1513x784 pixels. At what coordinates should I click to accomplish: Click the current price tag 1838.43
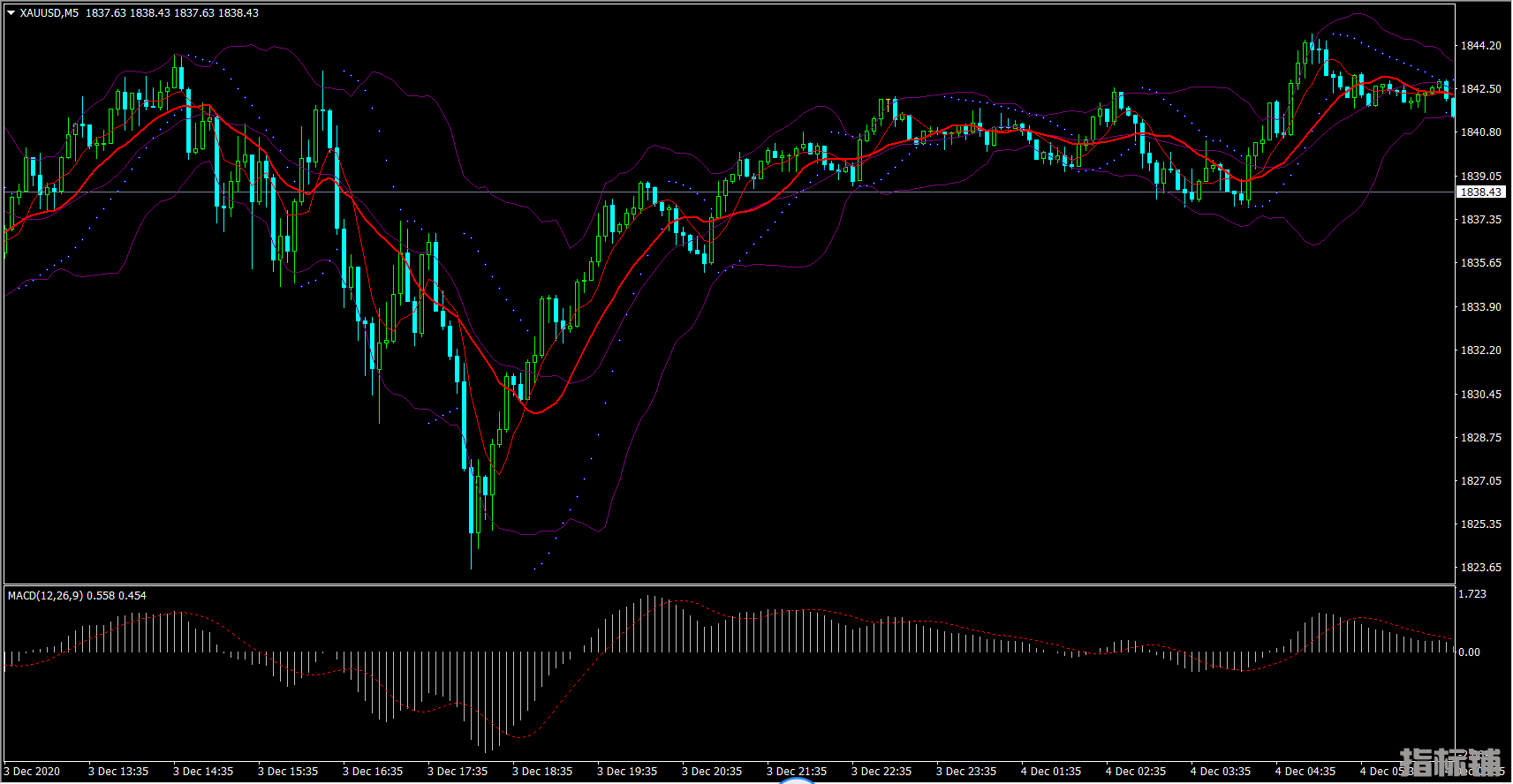[1480, 192]
